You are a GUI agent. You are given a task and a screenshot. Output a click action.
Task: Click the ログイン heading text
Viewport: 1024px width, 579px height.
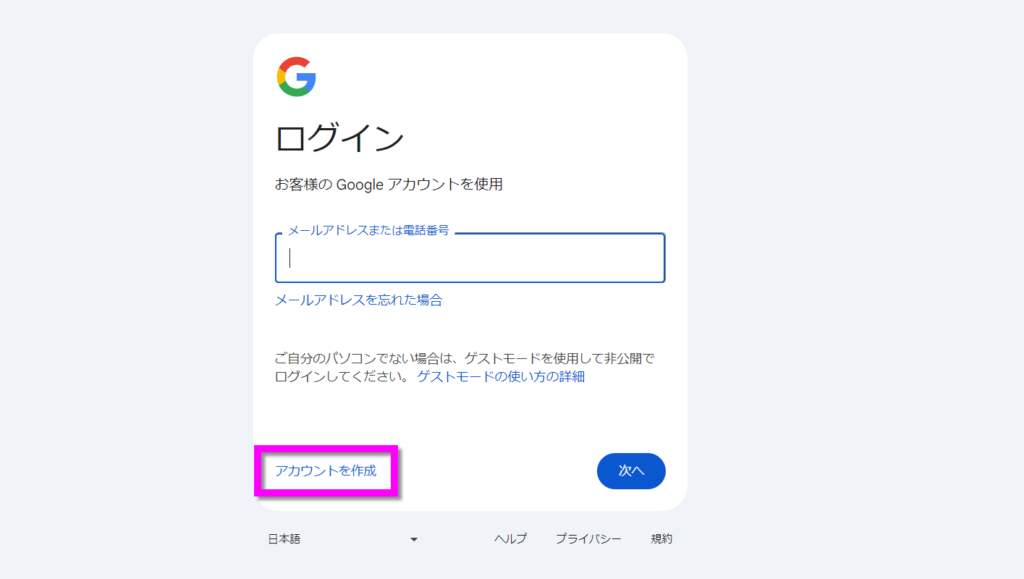(x=339, y=137)
